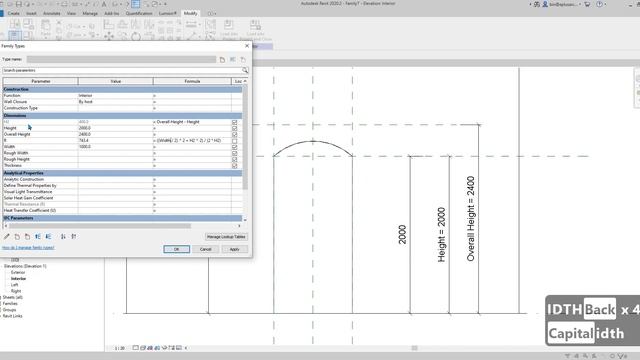Collapse the Dimensions parameter group
The image size is (640, 360).
pyautogui.click(x=122, y=116)
